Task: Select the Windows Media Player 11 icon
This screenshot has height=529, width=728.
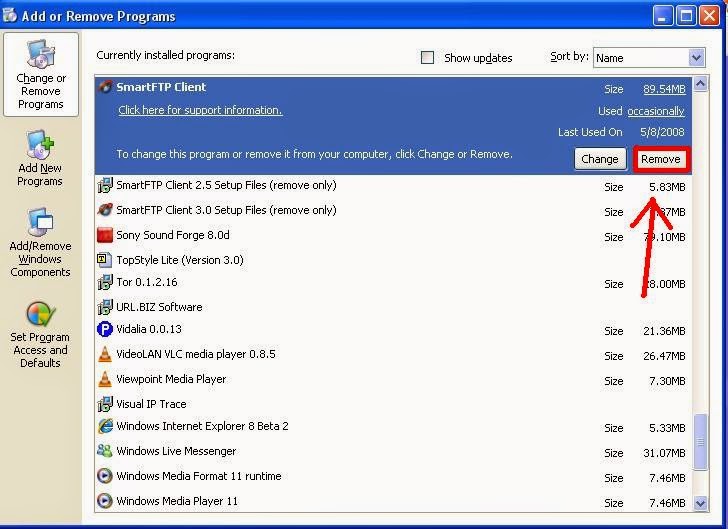Action: tap(105, 501)
